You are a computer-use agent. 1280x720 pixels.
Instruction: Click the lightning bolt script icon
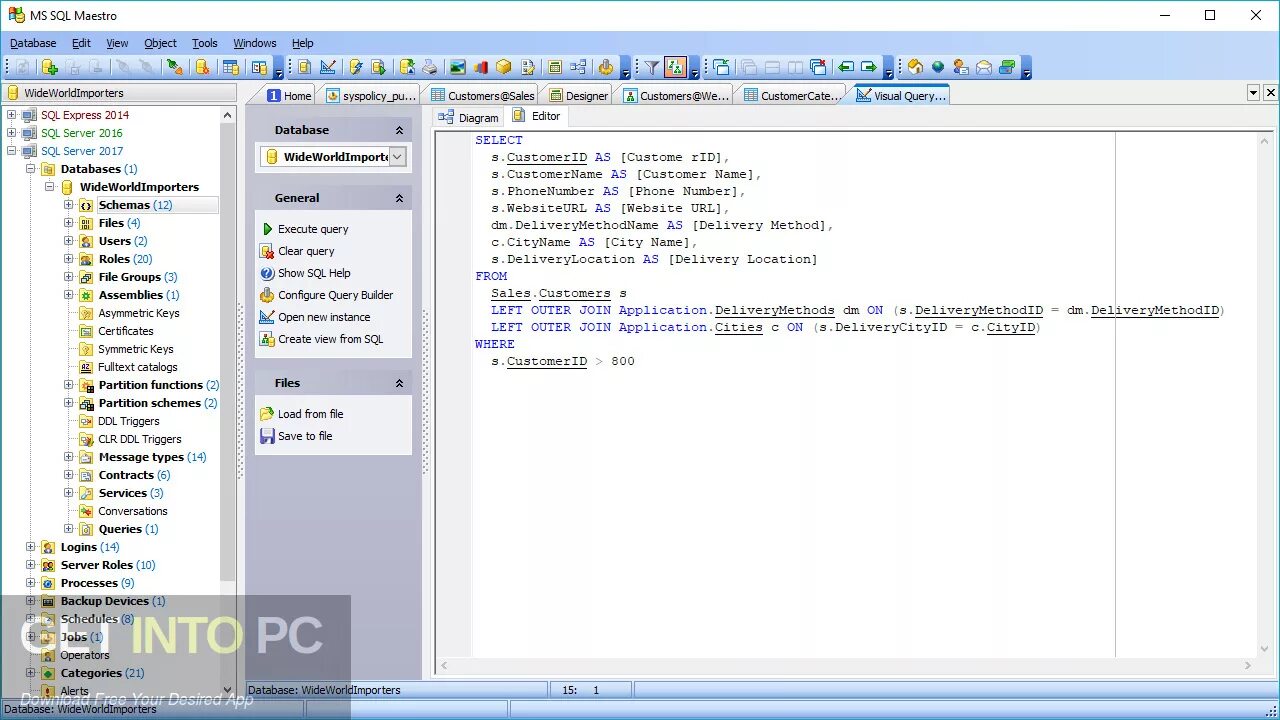pyautogui.click(x=355, y=67)
